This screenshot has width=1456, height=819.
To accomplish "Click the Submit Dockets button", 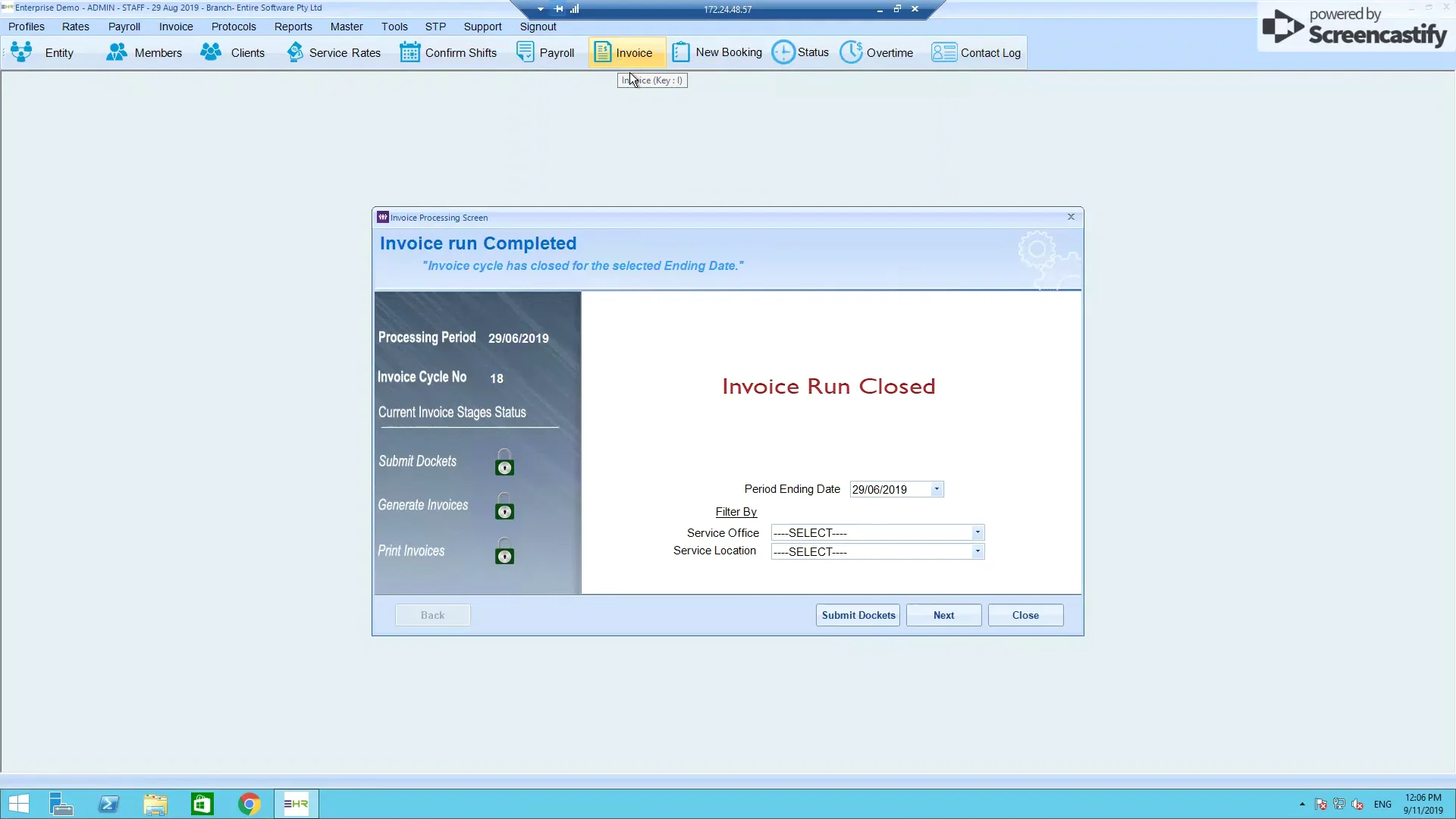I will pyautogui.click(x=857, y=615).
